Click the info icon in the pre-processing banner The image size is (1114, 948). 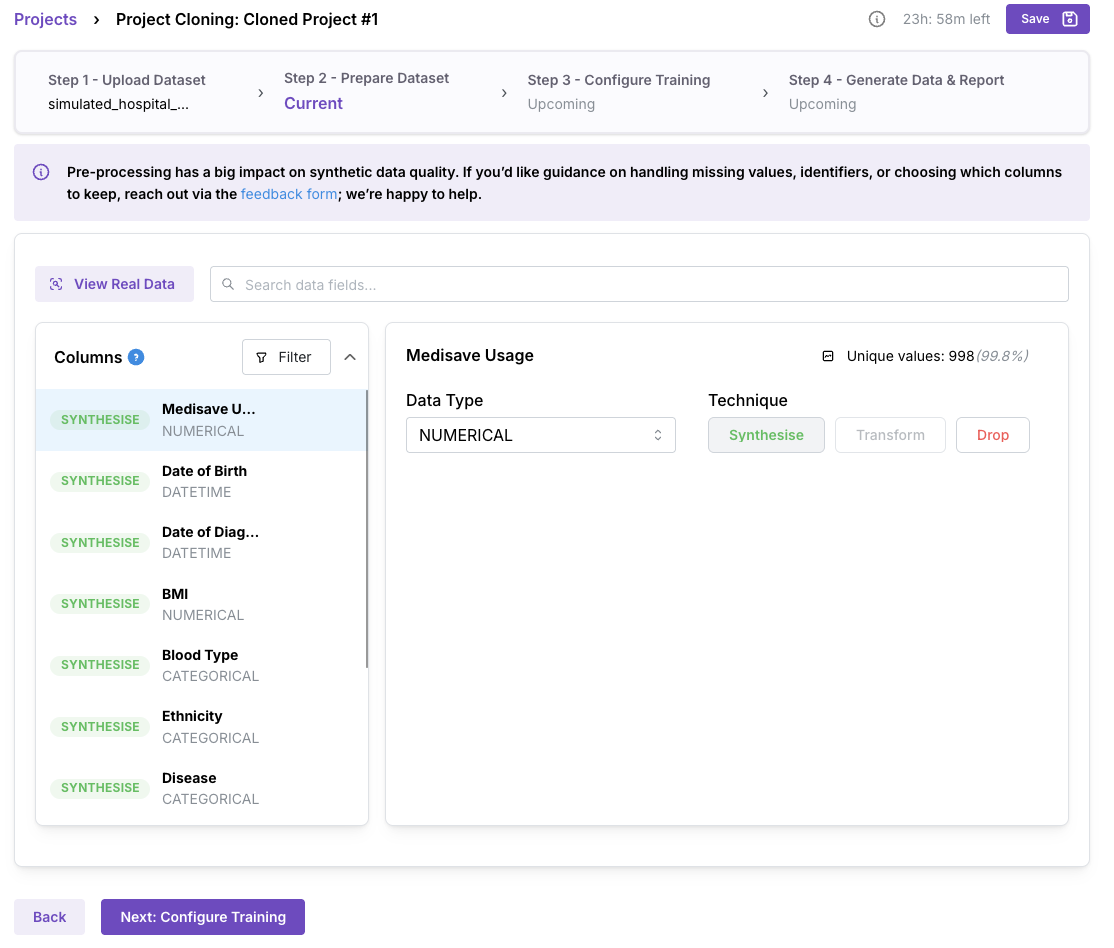(x=41, y=172)
